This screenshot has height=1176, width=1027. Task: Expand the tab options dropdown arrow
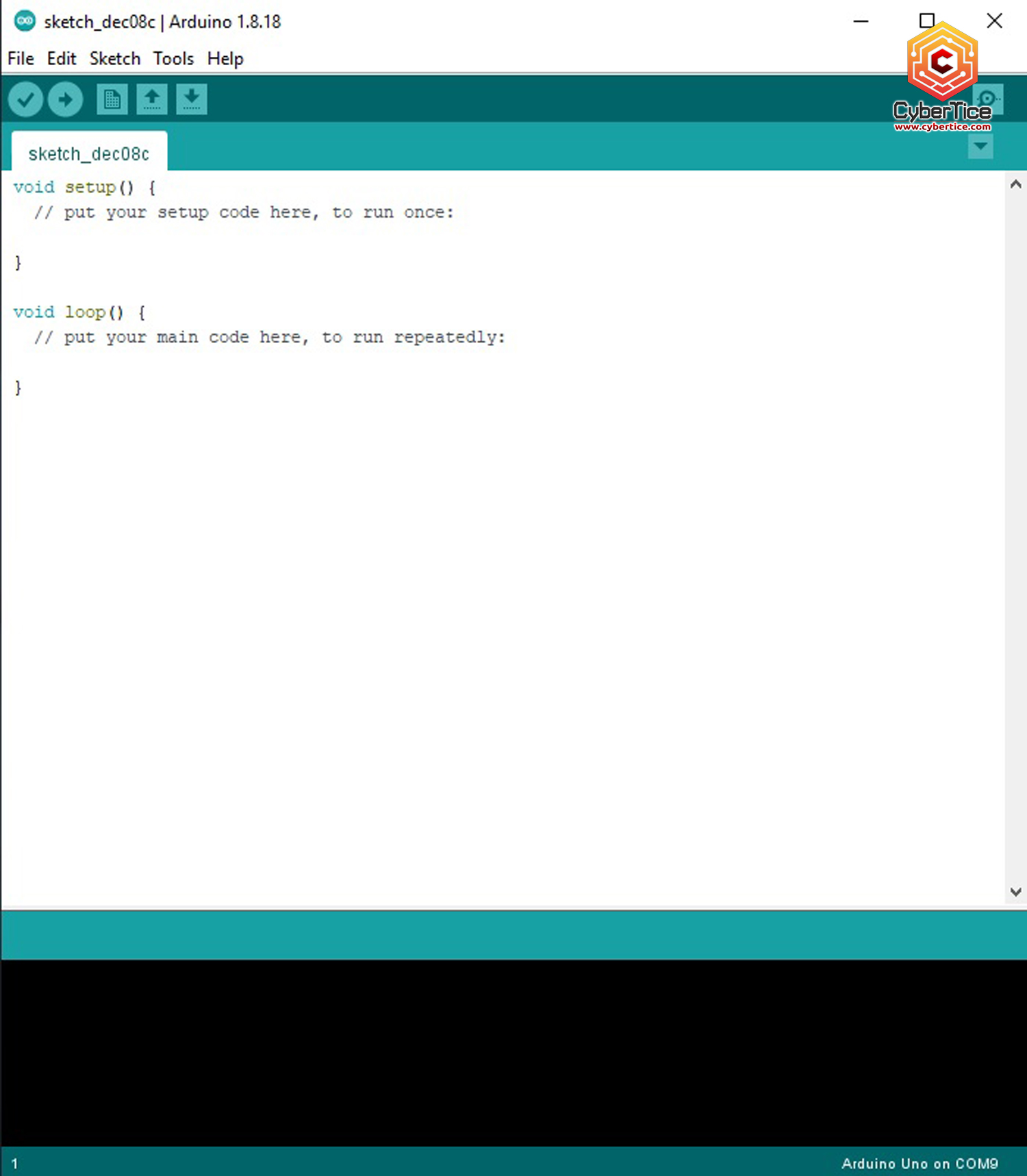pos(980,146)
